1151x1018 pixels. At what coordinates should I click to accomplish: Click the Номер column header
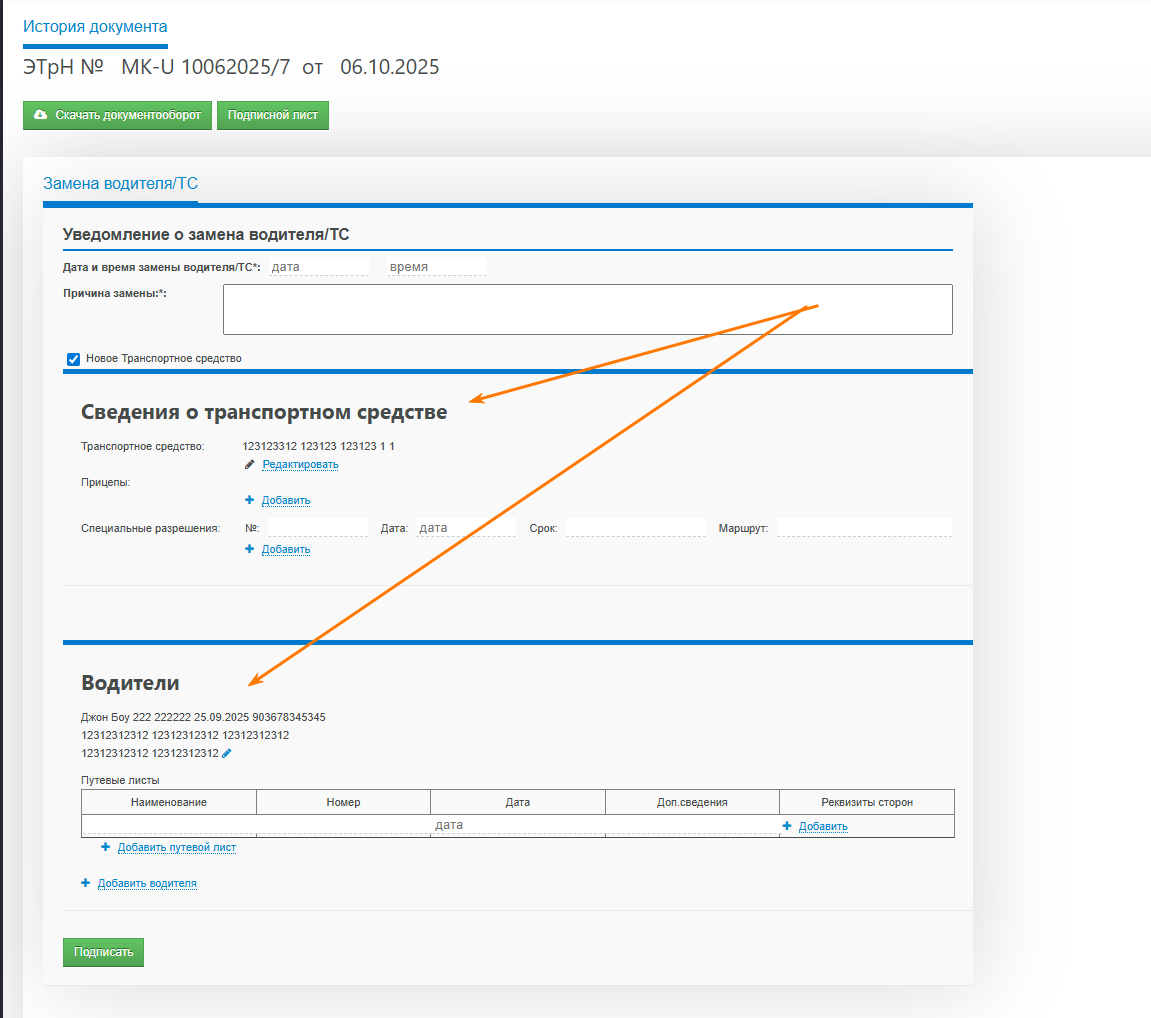(343, 802)
